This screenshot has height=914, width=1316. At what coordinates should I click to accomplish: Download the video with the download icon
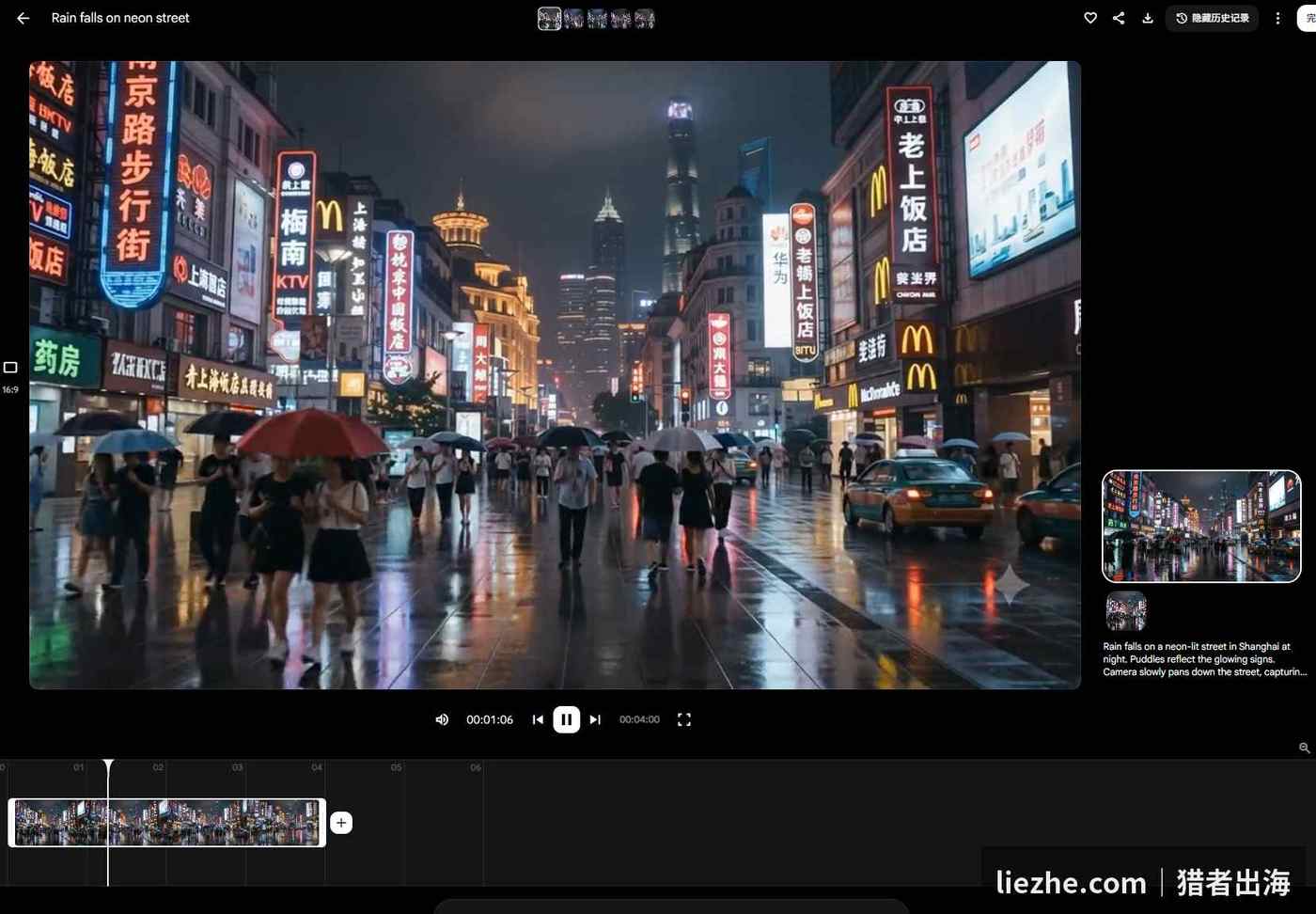(1148, 18)
